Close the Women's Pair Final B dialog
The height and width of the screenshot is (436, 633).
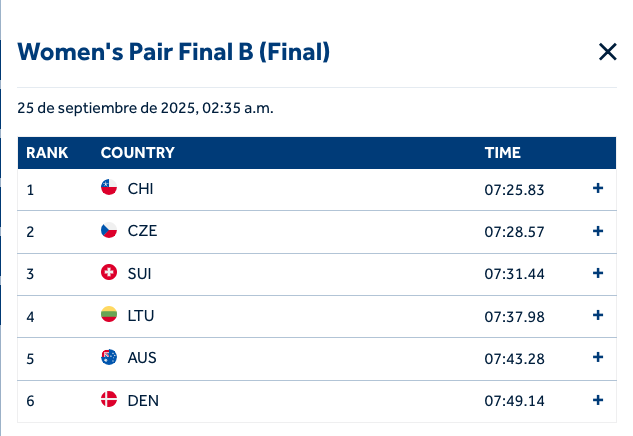pos(607,52)
